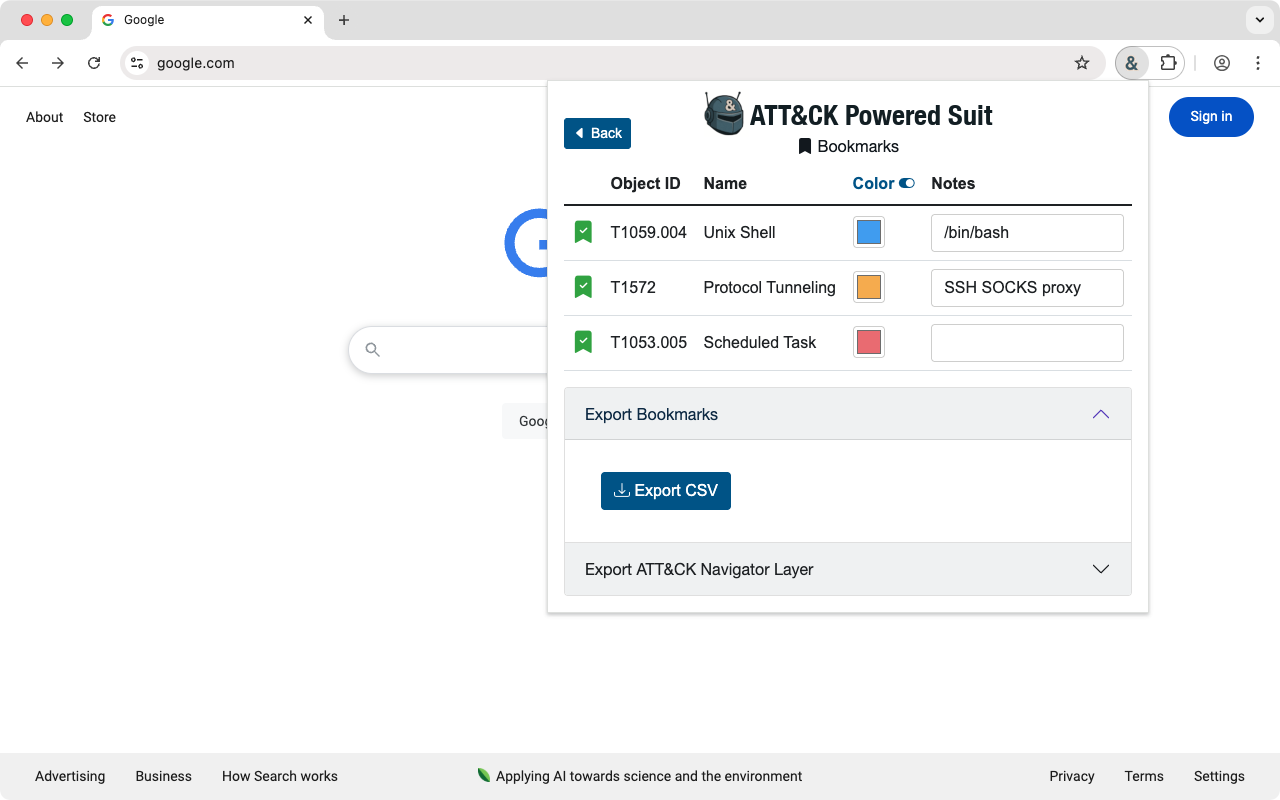The image size is (1280, 800).
Task: Open the Privacy footer link
Action: [1072, 776]
